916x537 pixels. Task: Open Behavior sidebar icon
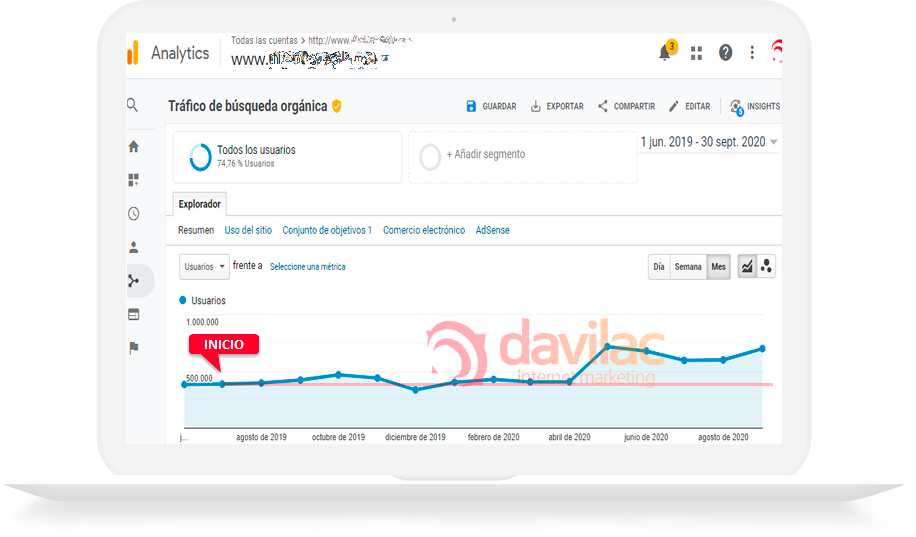pos(134,314)
